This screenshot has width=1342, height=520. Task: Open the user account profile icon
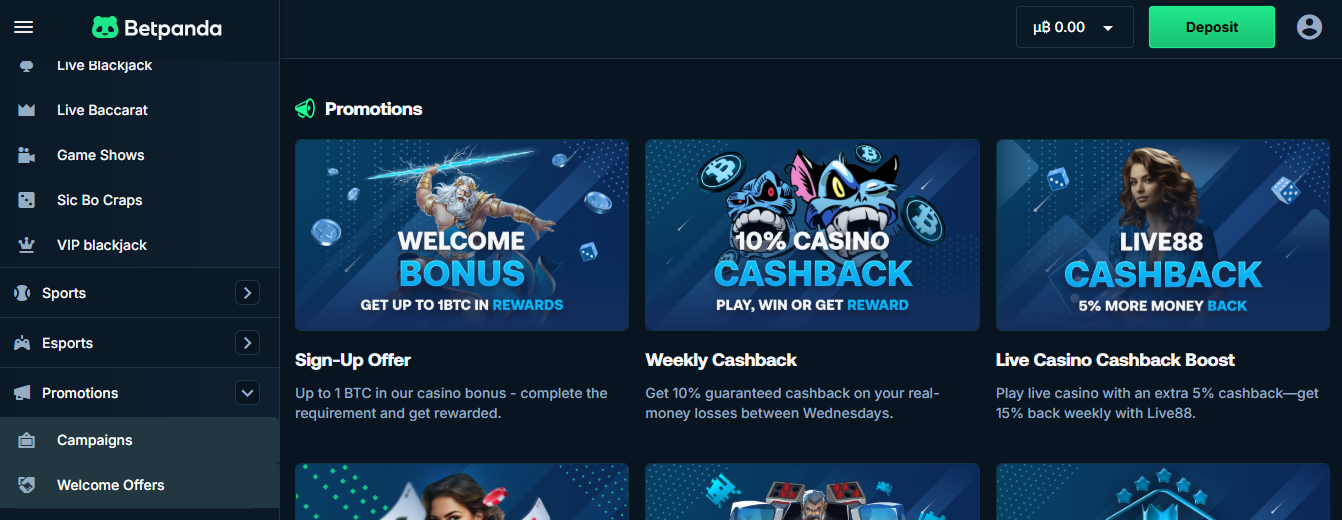click(1309, 27)
